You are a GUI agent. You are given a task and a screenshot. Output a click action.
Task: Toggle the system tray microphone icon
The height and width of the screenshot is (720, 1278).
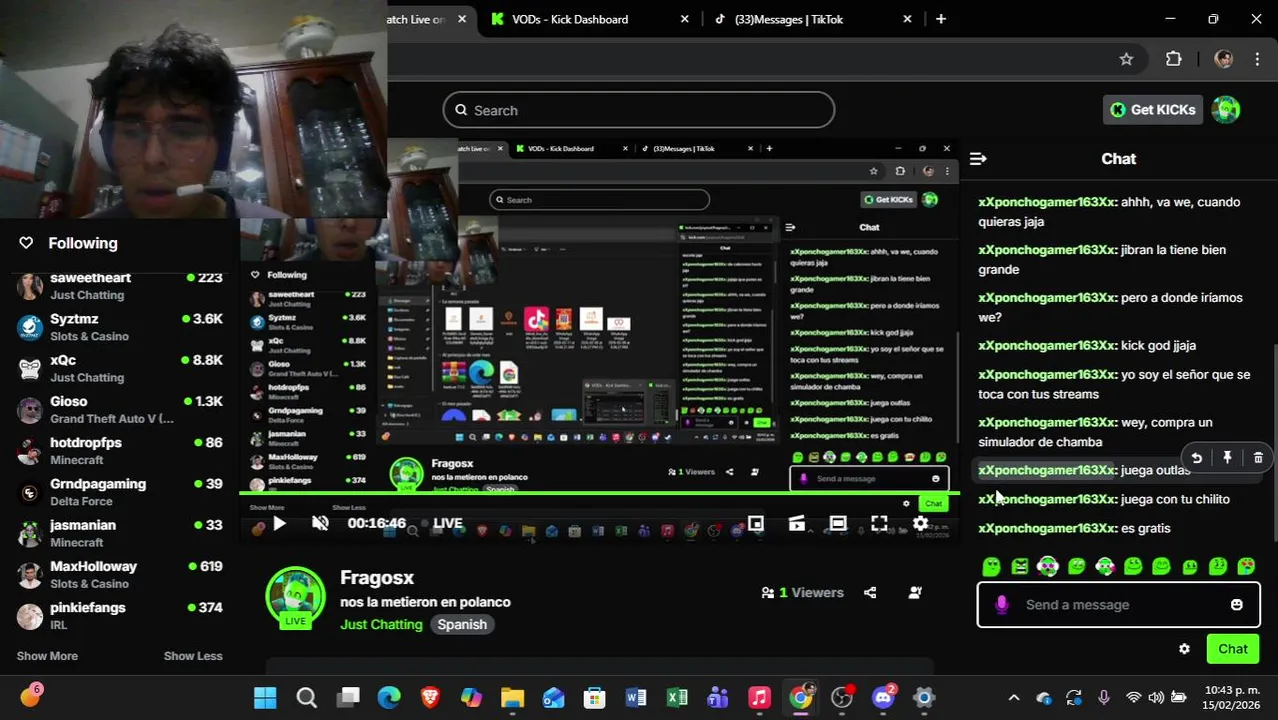pyautogui.click(x=1104, y=697)
